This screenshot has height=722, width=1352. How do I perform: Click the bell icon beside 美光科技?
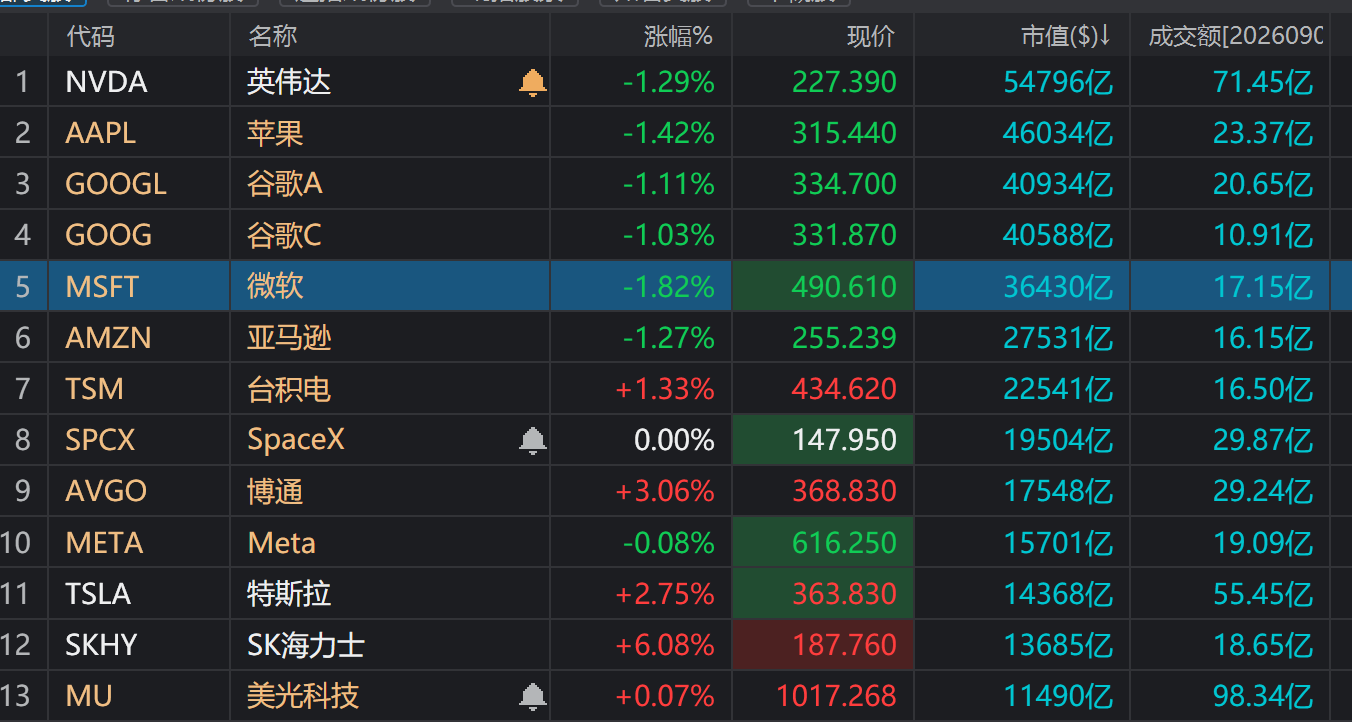click(533, 695)
